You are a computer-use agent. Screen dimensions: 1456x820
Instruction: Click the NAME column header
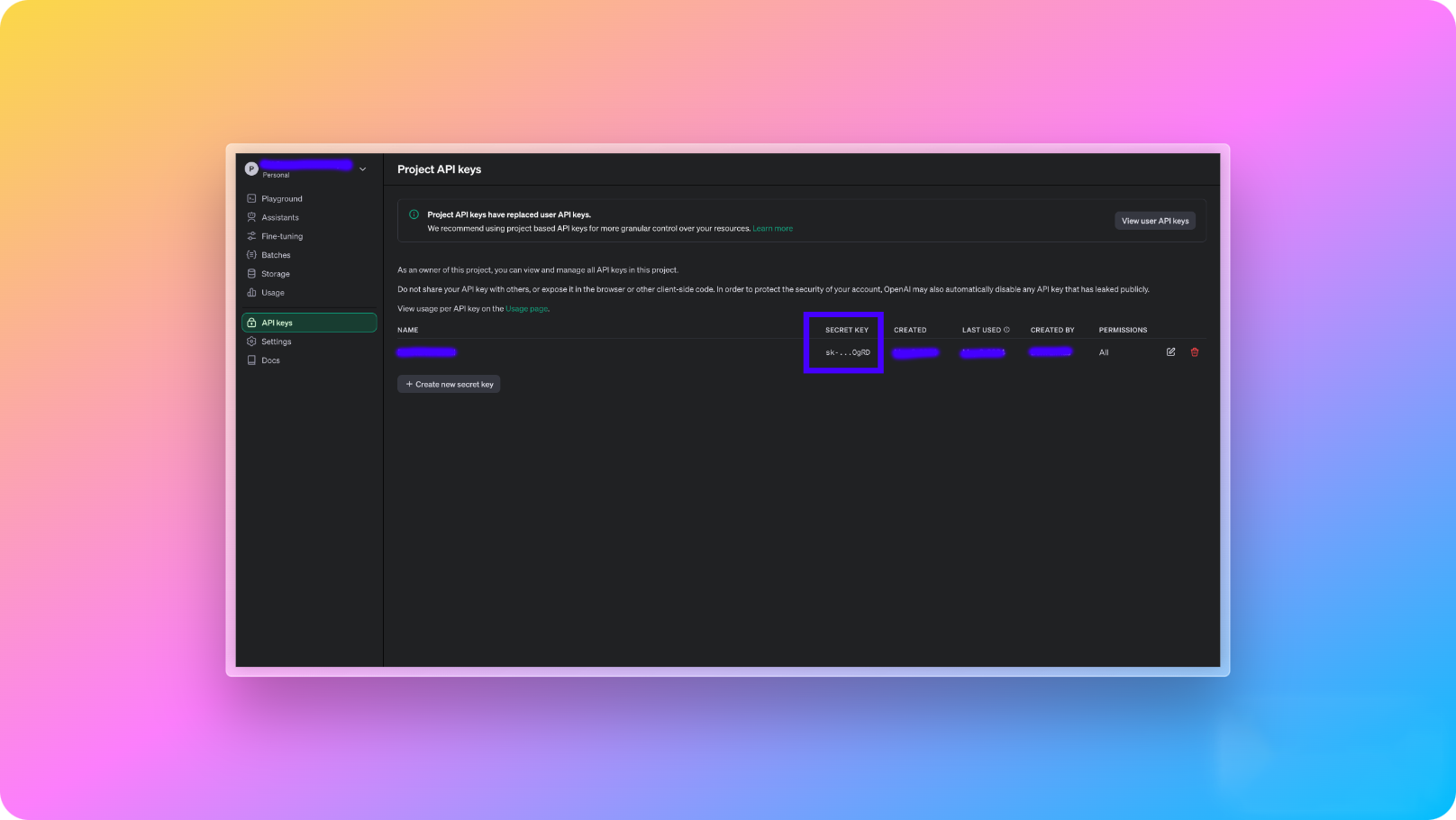pyautogui.click(x=408, y=330)
